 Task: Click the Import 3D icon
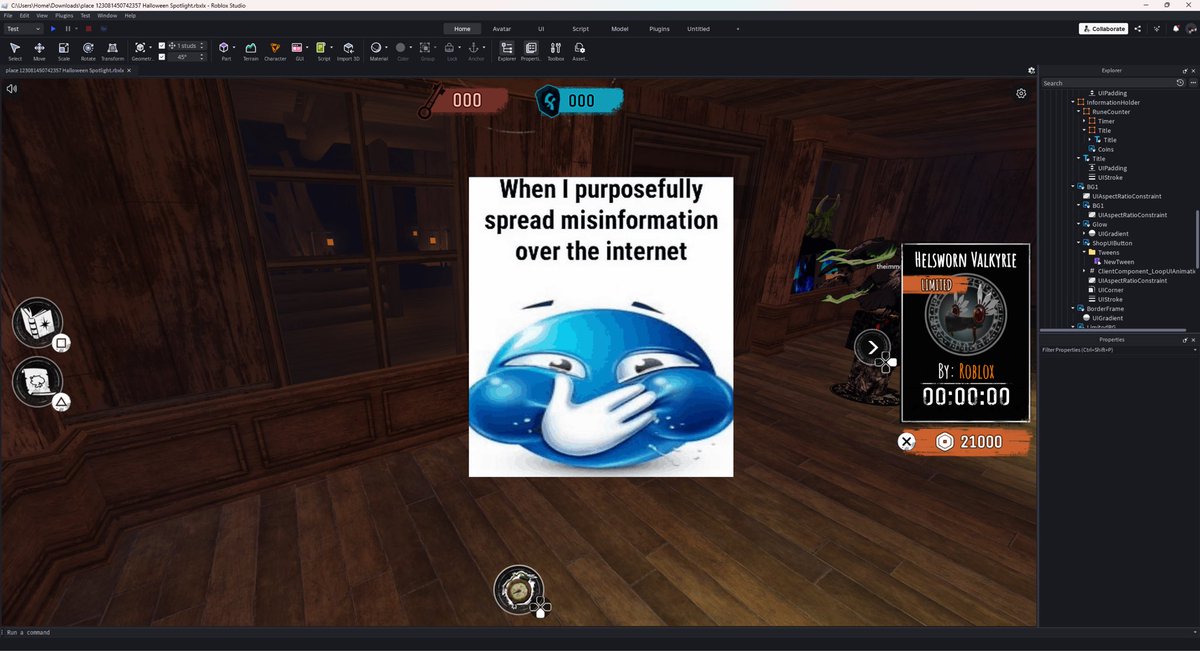coord(348,51)
